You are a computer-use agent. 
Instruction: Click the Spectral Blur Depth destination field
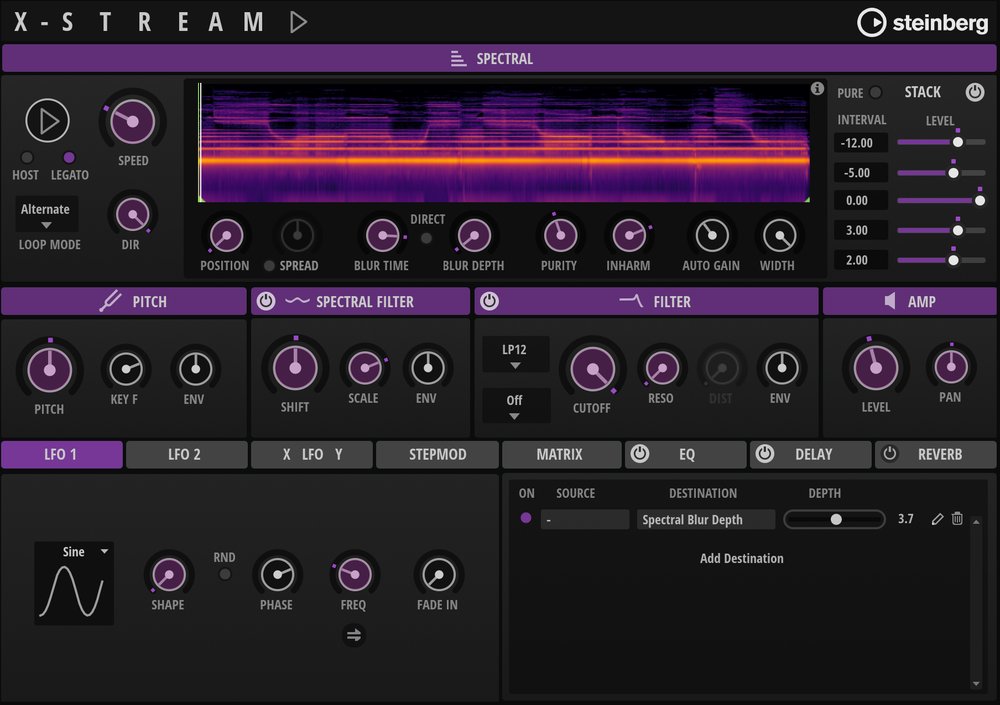click(705, 520)
